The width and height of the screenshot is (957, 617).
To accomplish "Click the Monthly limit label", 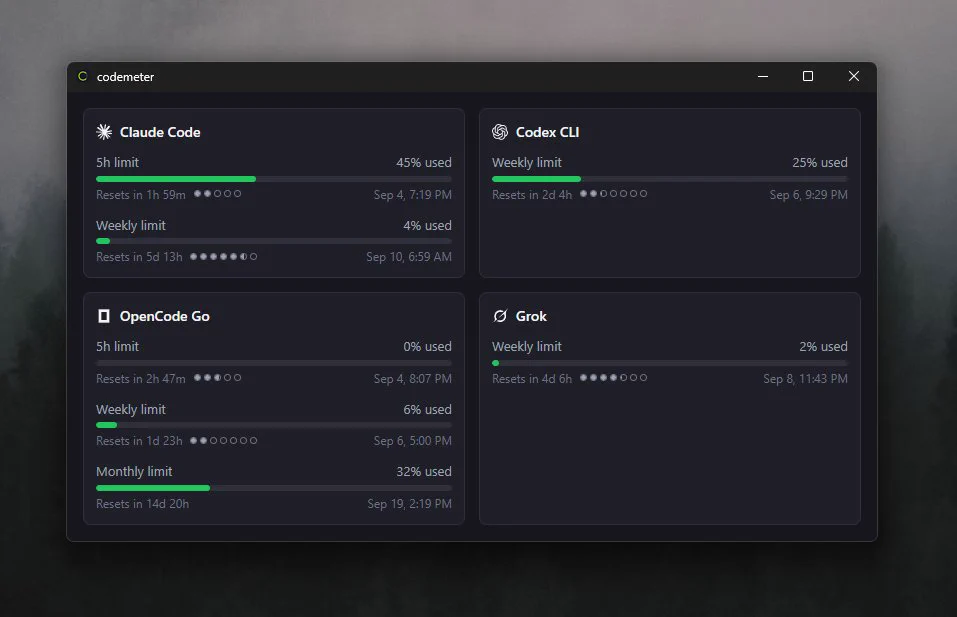I will click(x=134, y=471).
